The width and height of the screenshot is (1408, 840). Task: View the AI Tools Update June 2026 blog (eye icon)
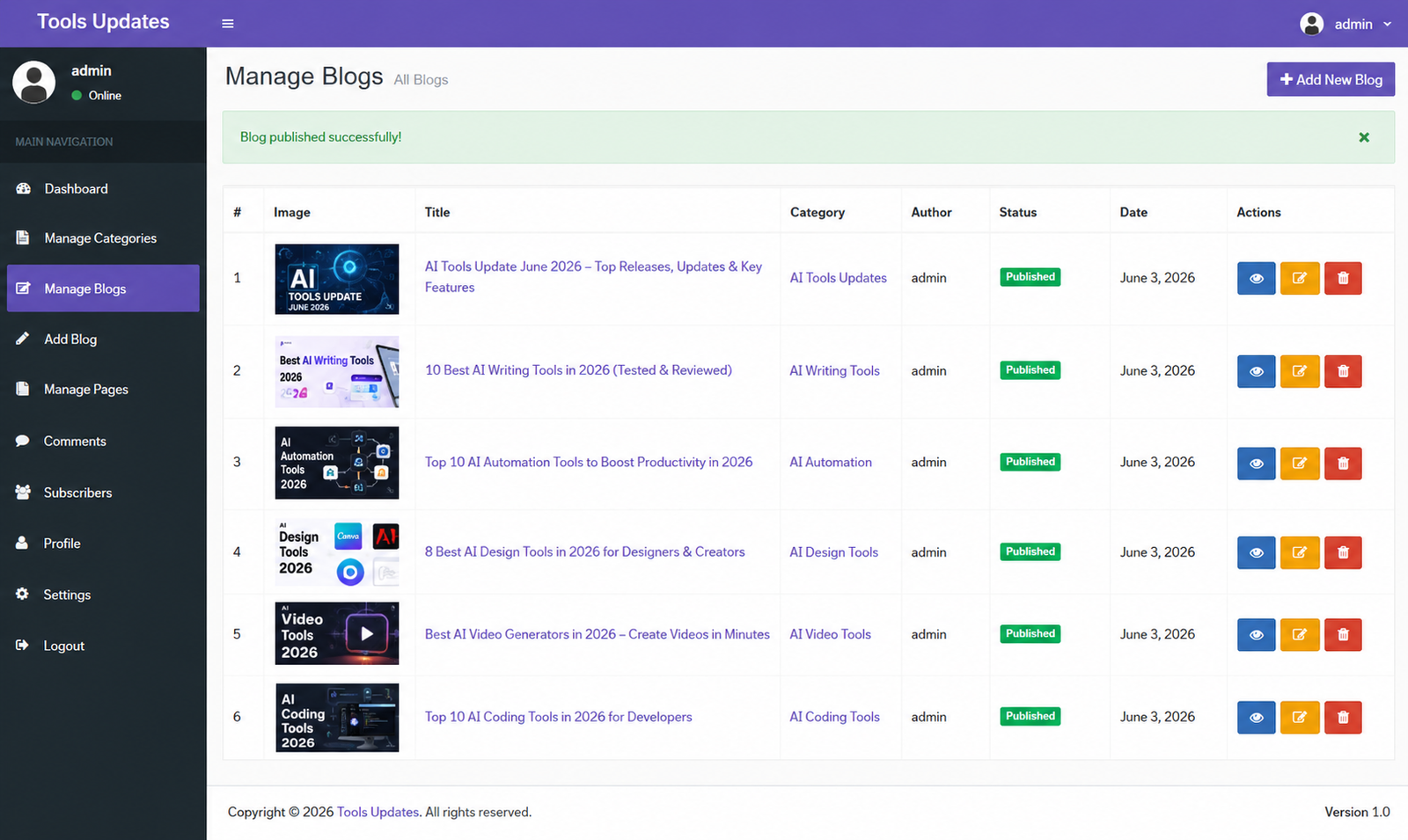coord(1257,278)
